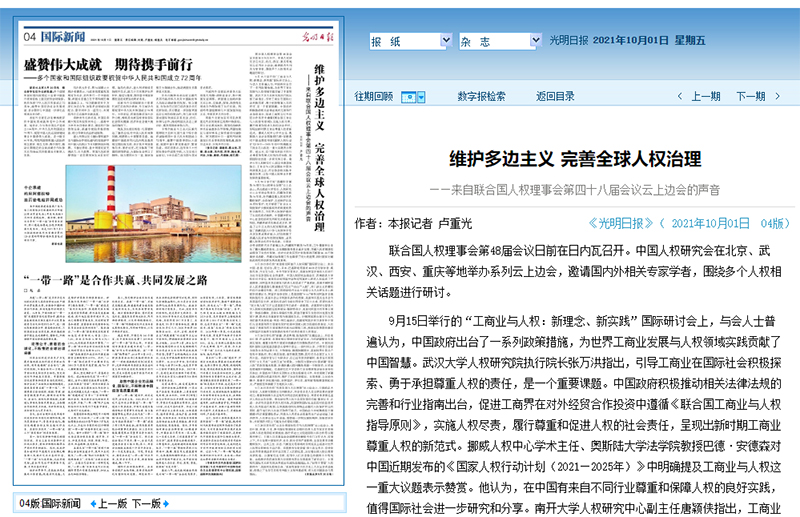Click the left arrow before 上一期
Screen dimensions: 800x517
point(681,97)
